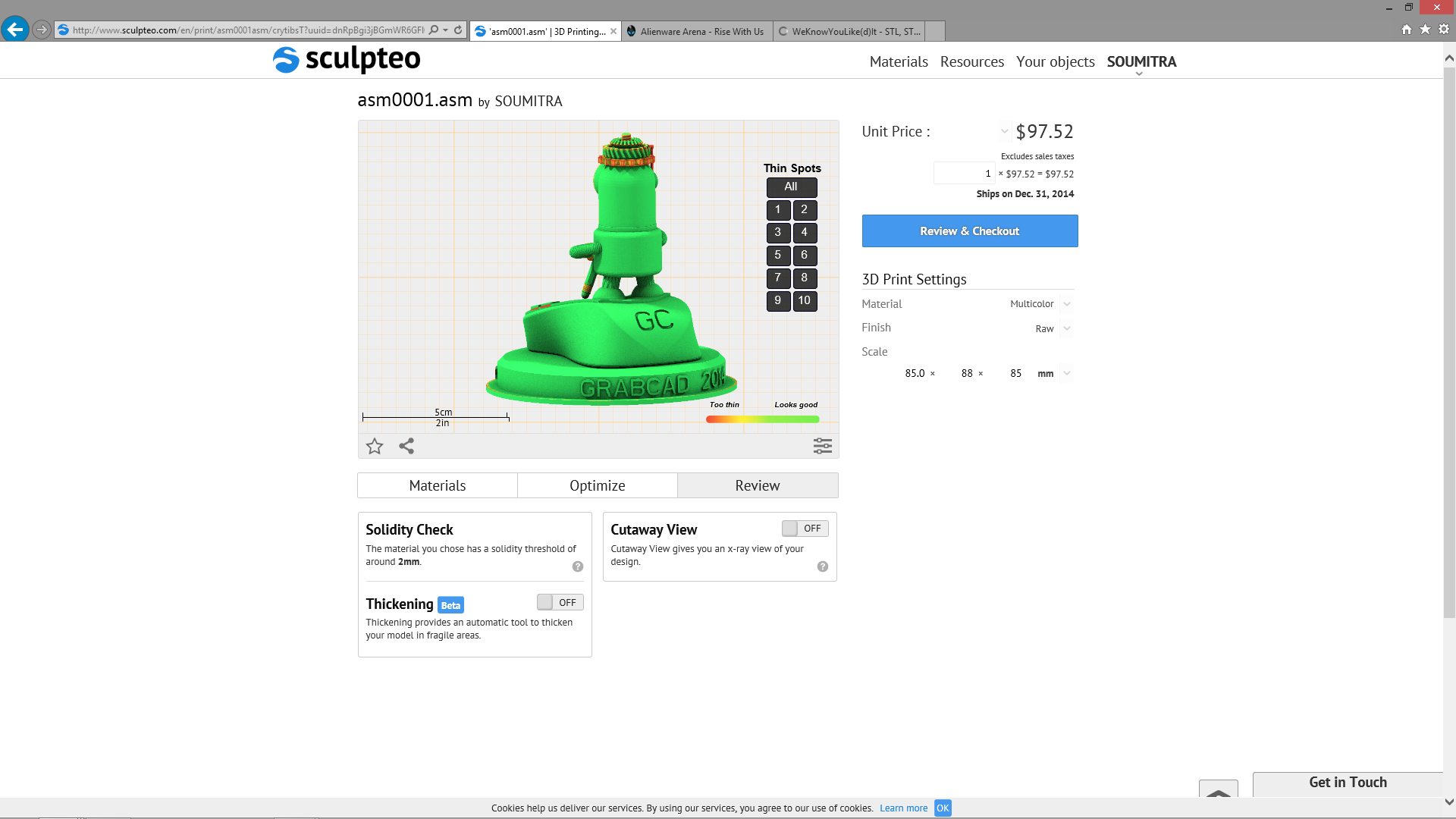Click the scroll-to-top arrow icon

point(1219,789)
